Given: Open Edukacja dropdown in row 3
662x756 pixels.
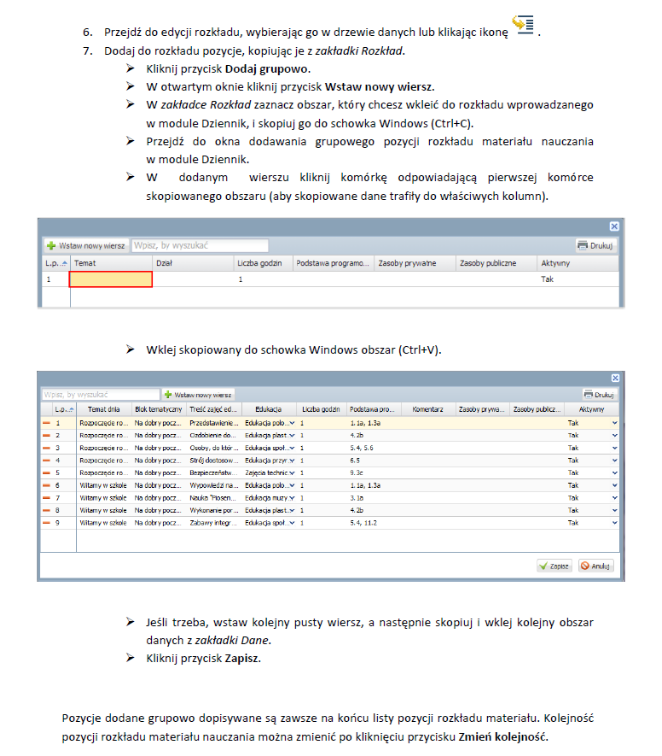Looking at the screenshot, I should [x=292, y=448].
